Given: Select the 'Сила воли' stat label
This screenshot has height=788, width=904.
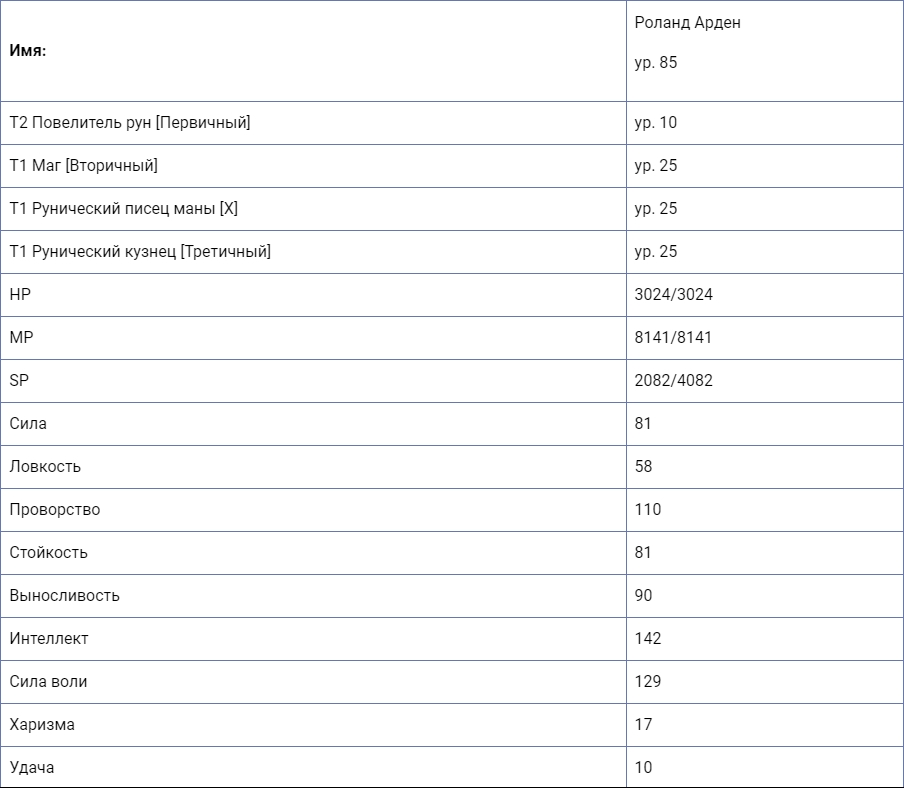Looking at the screenshot, I should point(48,681).
